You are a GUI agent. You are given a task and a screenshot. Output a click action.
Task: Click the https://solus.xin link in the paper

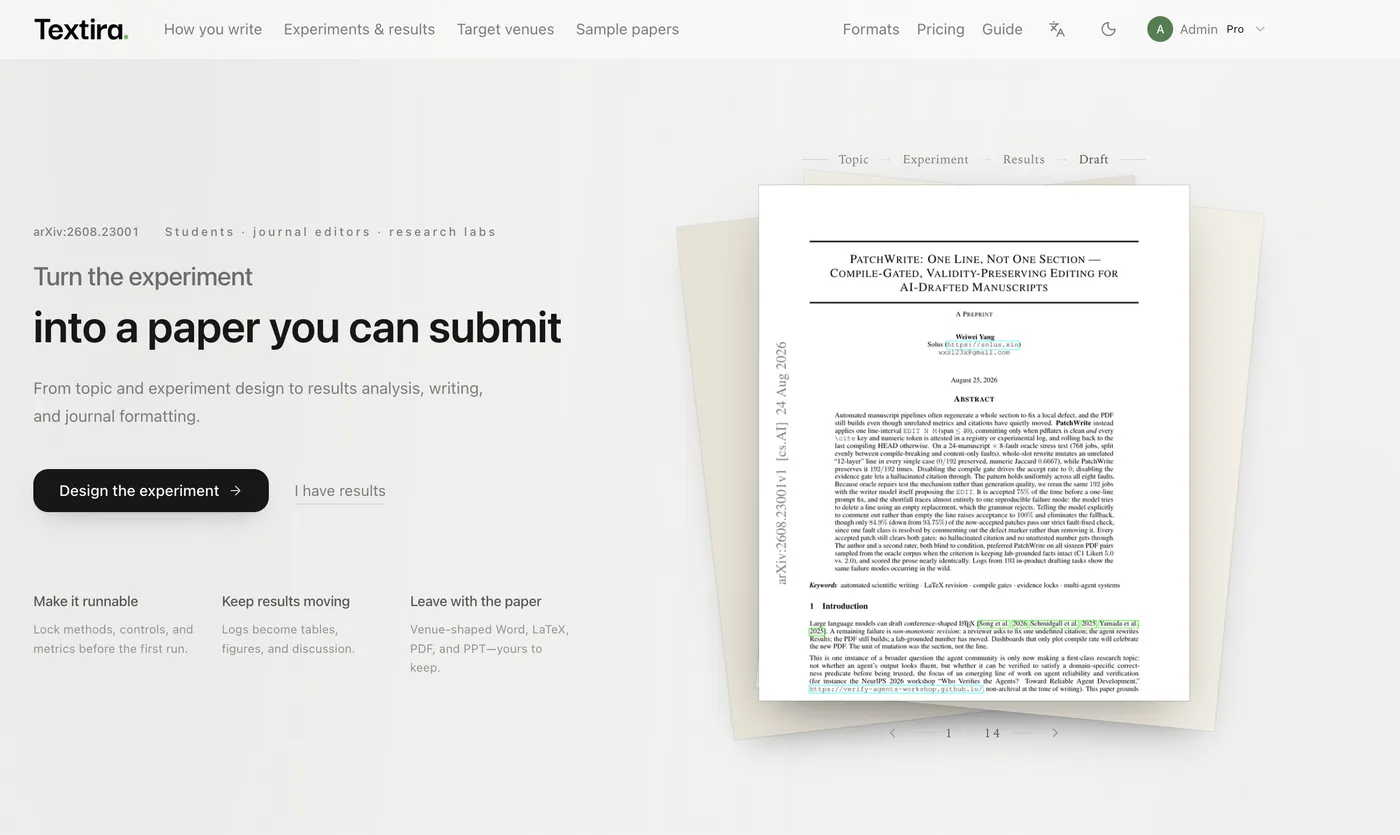point(983,344)
